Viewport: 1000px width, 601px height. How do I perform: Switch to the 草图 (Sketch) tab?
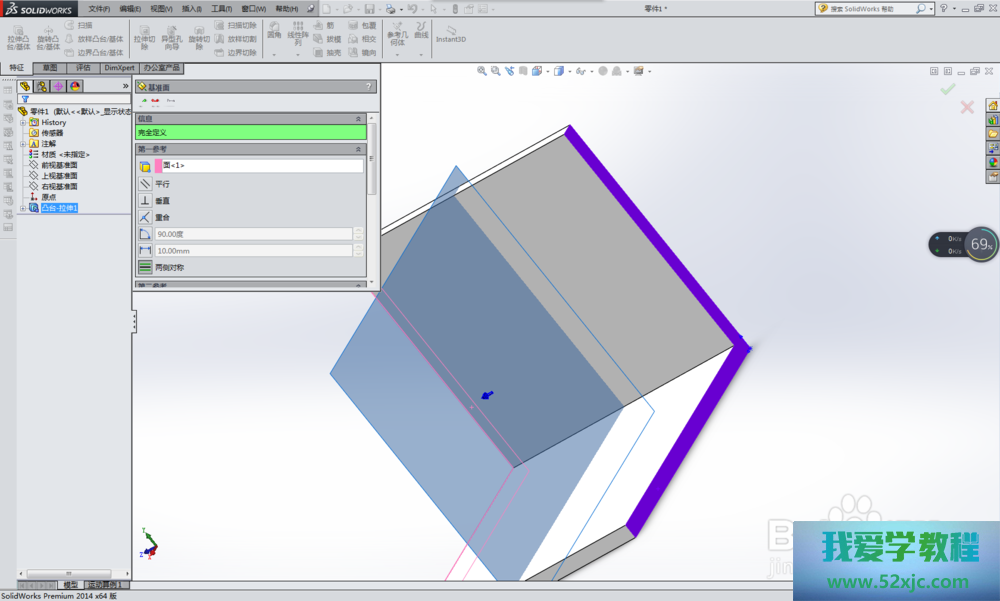point(49,68)
